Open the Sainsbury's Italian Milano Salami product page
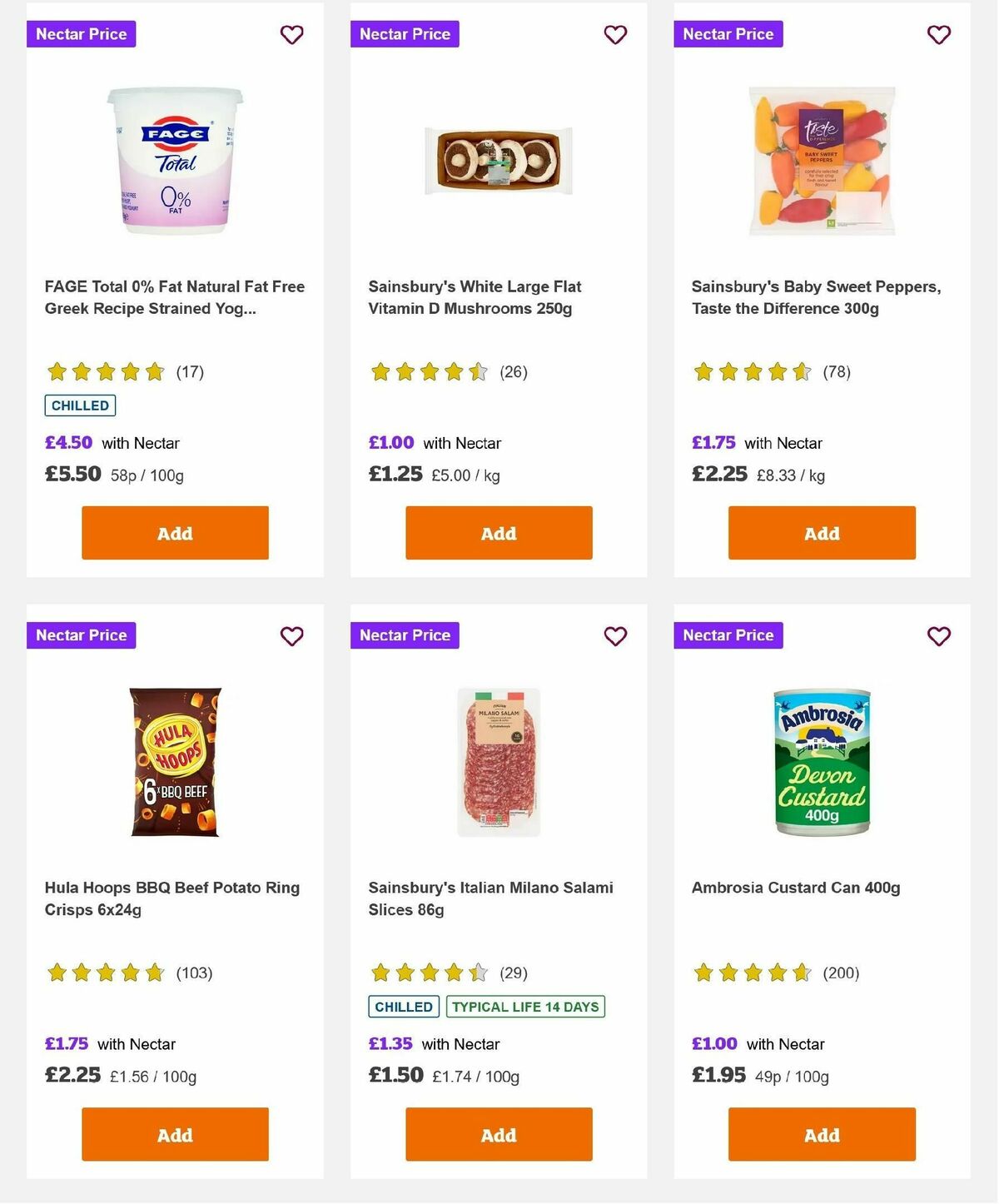 (490, 898)
